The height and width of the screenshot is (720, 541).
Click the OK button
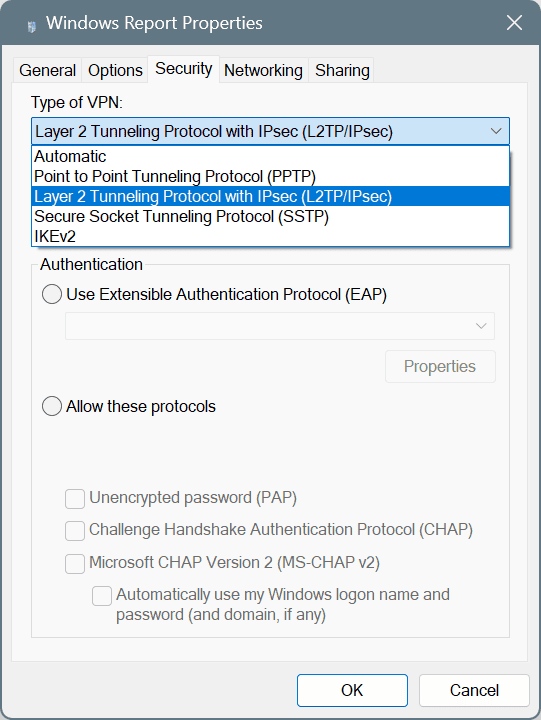[x=352, y=690]
